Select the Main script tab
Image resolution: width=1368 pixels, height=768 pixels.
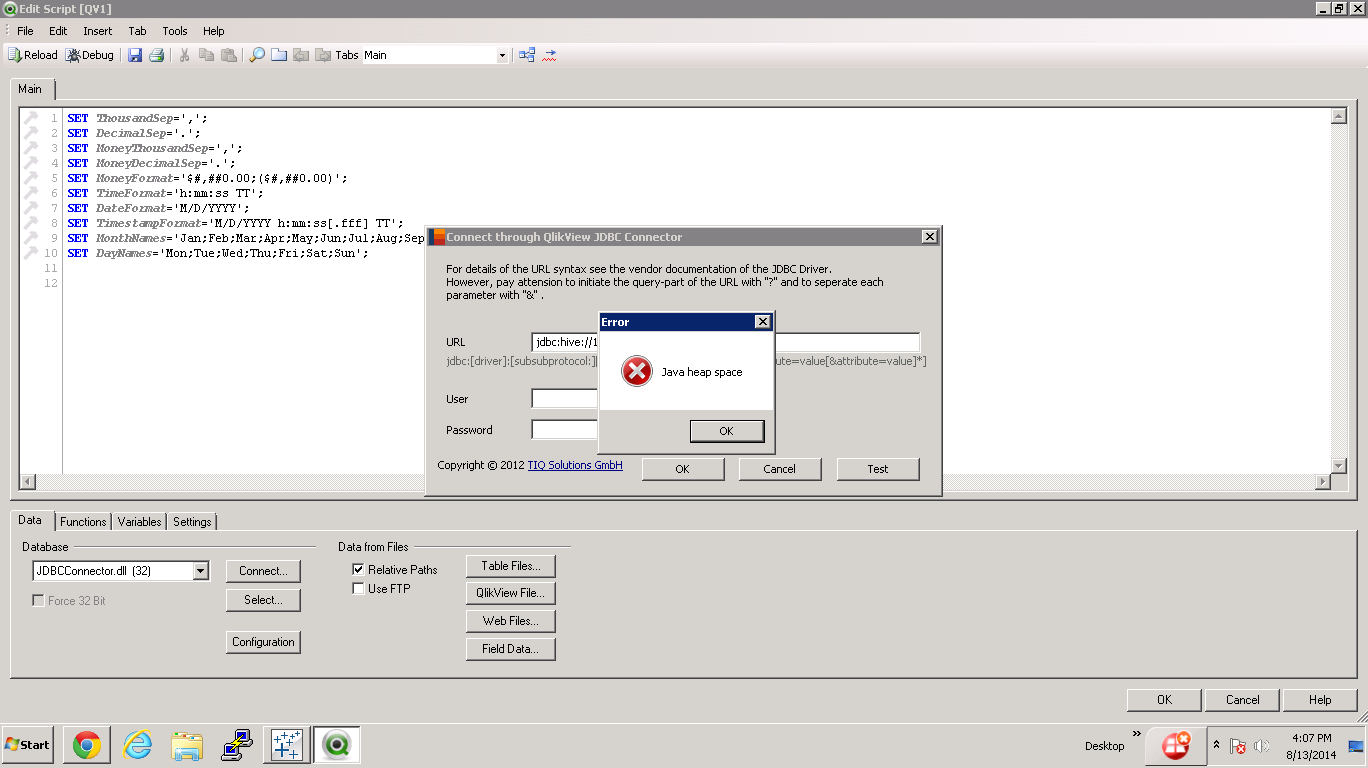30,89
